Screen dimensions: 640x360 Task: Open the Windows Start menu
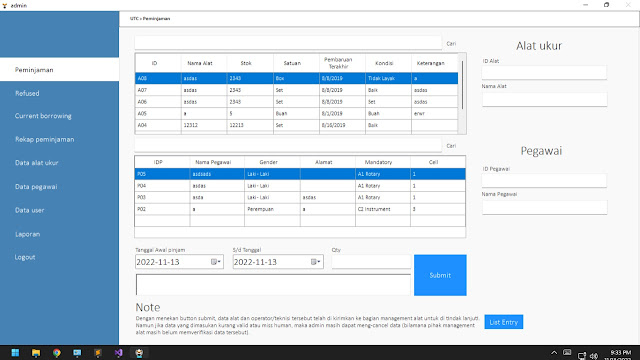pos(16,353)
